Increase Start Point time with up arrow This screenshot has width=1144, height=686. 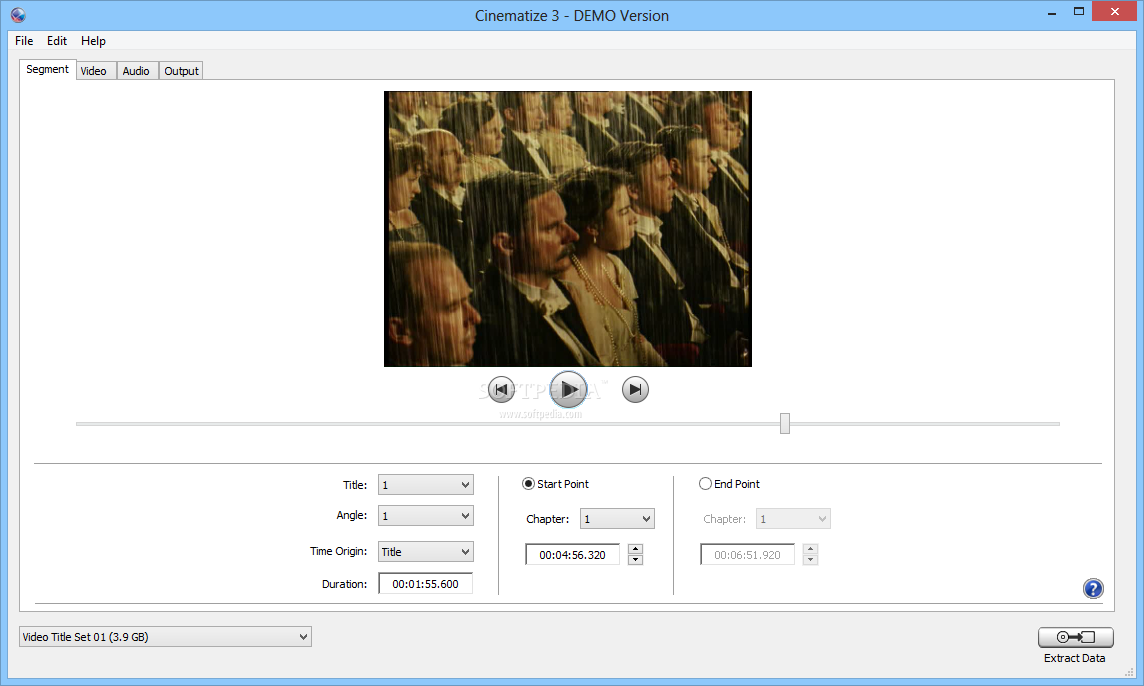pyautogui.click(x=635, y=549)
